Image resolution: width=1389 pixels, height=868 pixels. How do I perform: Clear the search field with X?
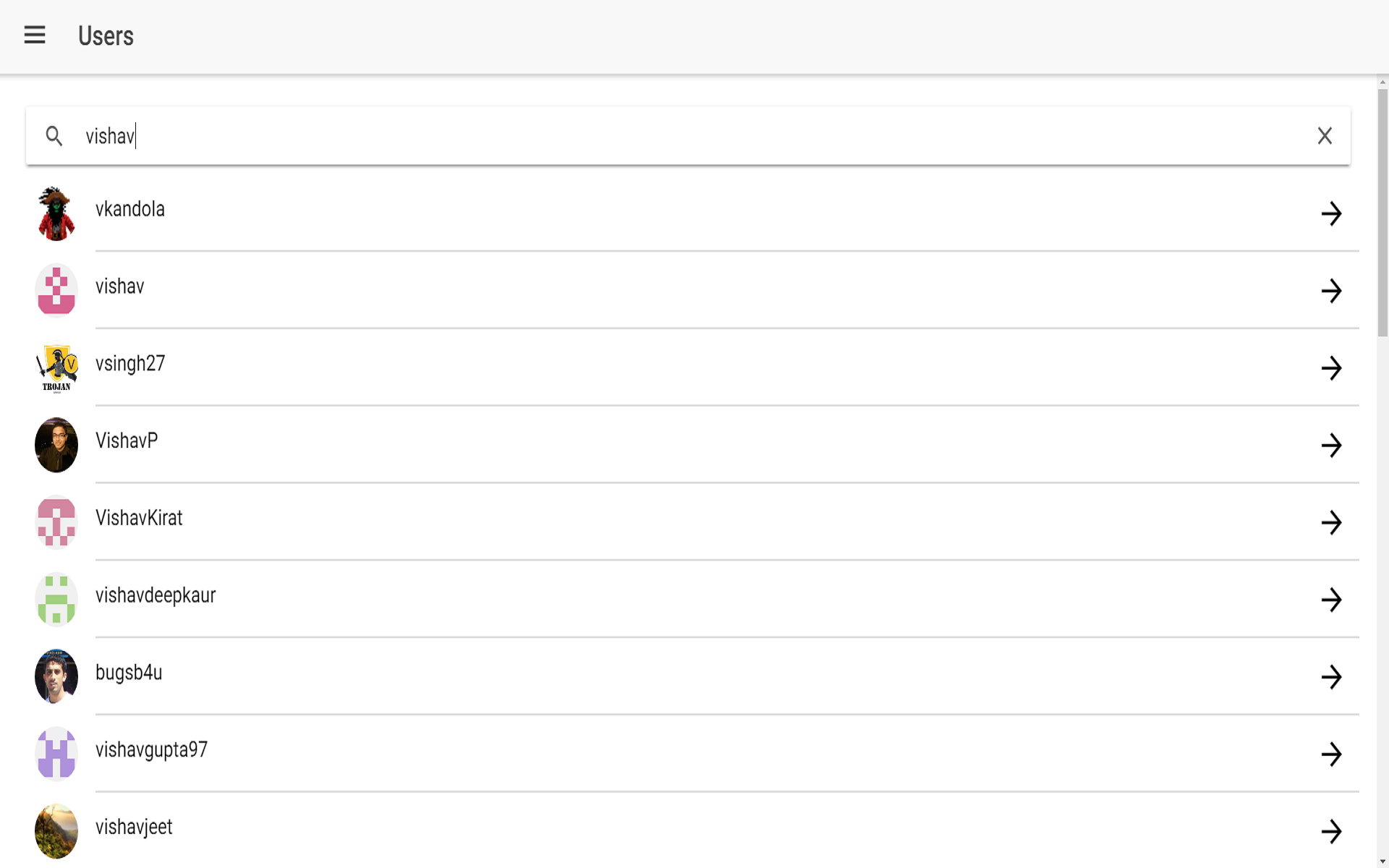coord(1324,136)
